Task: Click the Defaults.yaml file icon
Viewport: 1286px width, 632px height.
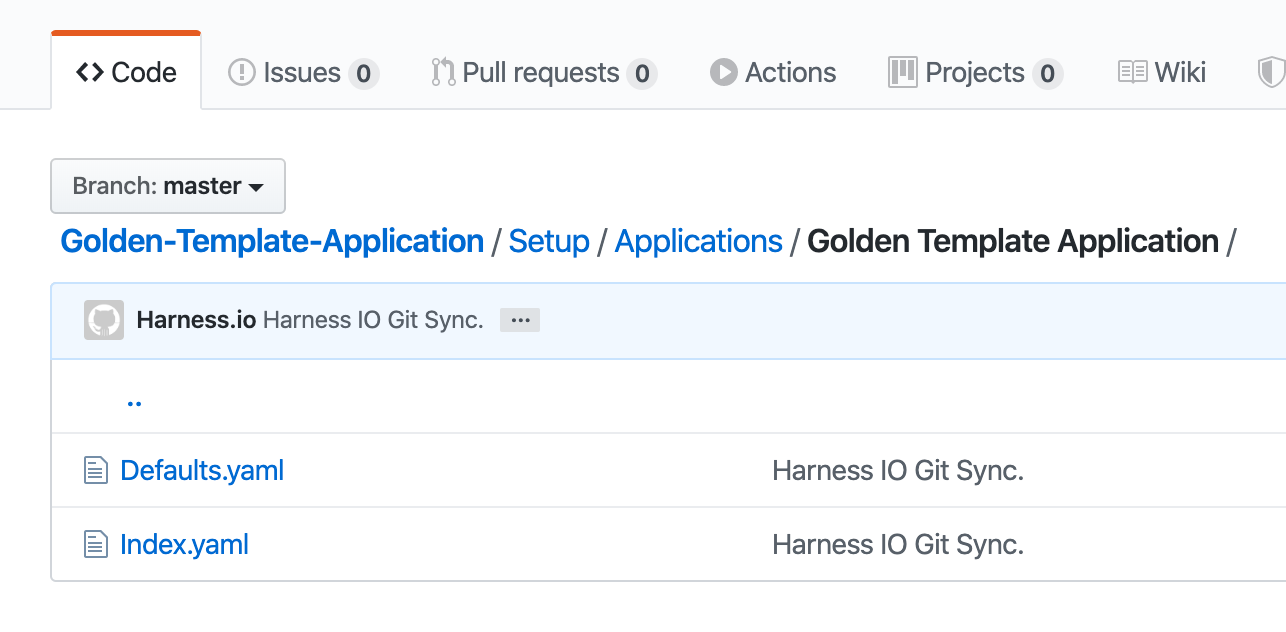Action: point(95,470)
